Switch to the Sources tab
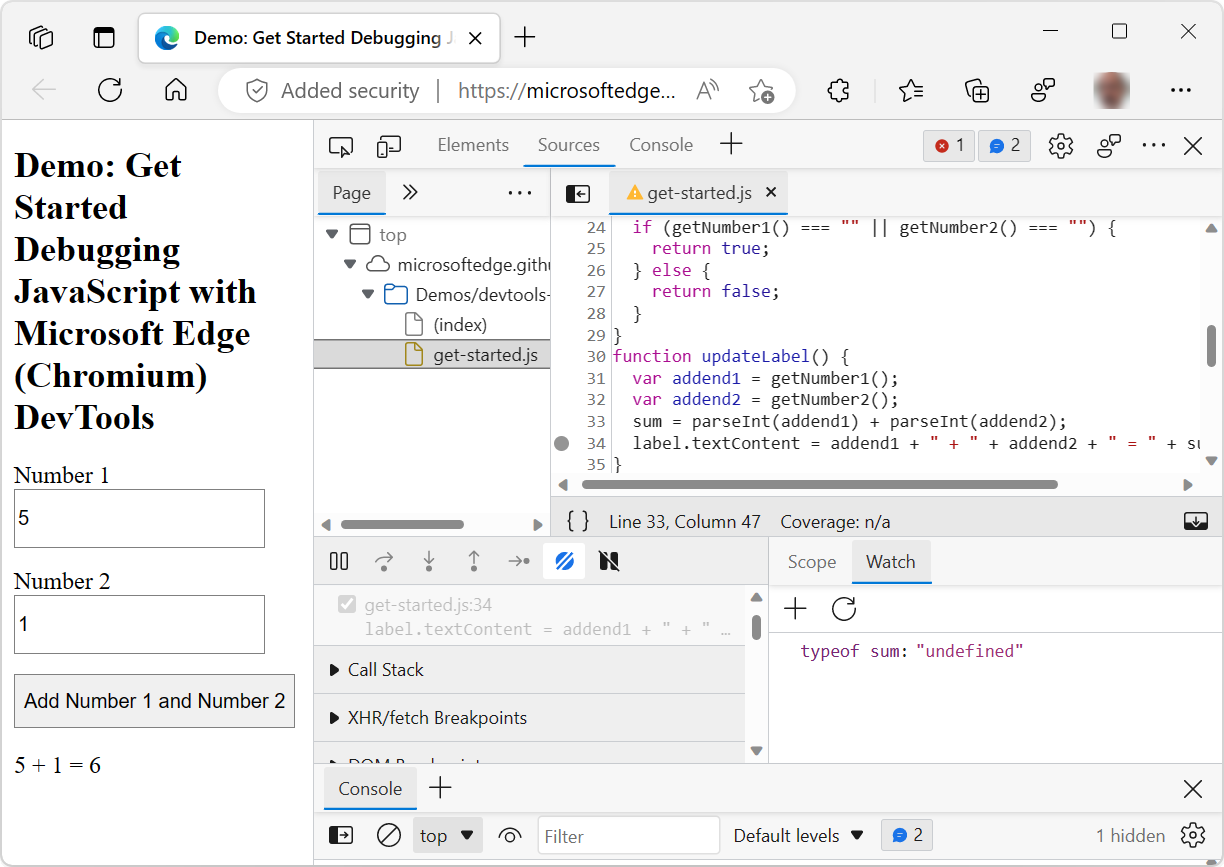 [x=569, y=145]
